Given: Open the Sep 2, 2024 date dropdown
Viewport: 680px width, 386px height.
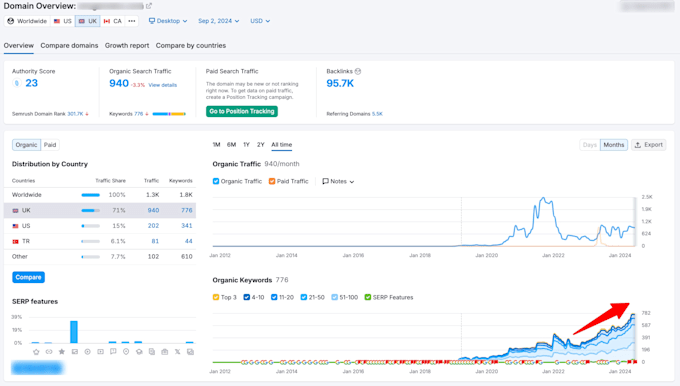Looking at the screenshot, I should [x=219, y=21].
